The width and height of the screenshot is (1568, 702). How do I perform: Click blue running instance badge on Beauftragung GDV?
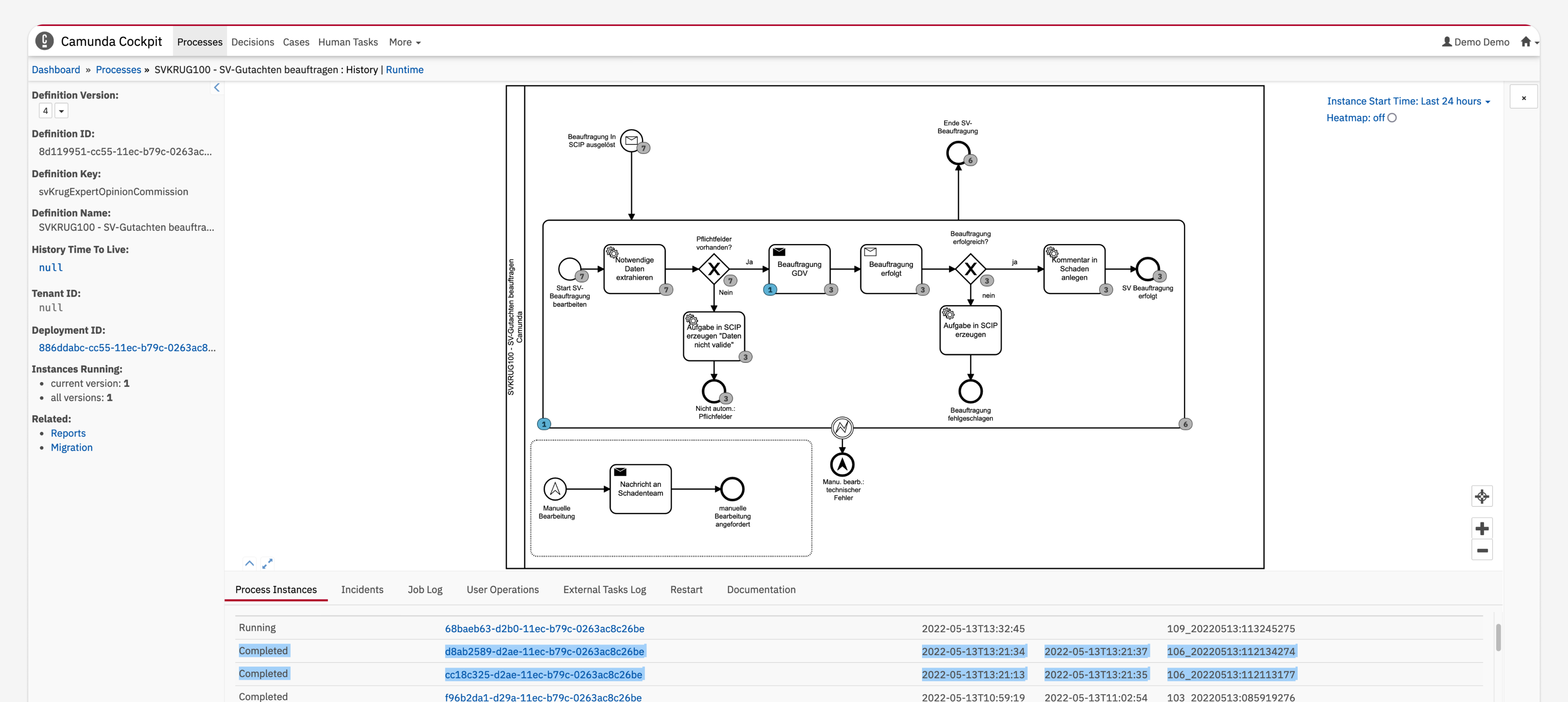(770, 290)
